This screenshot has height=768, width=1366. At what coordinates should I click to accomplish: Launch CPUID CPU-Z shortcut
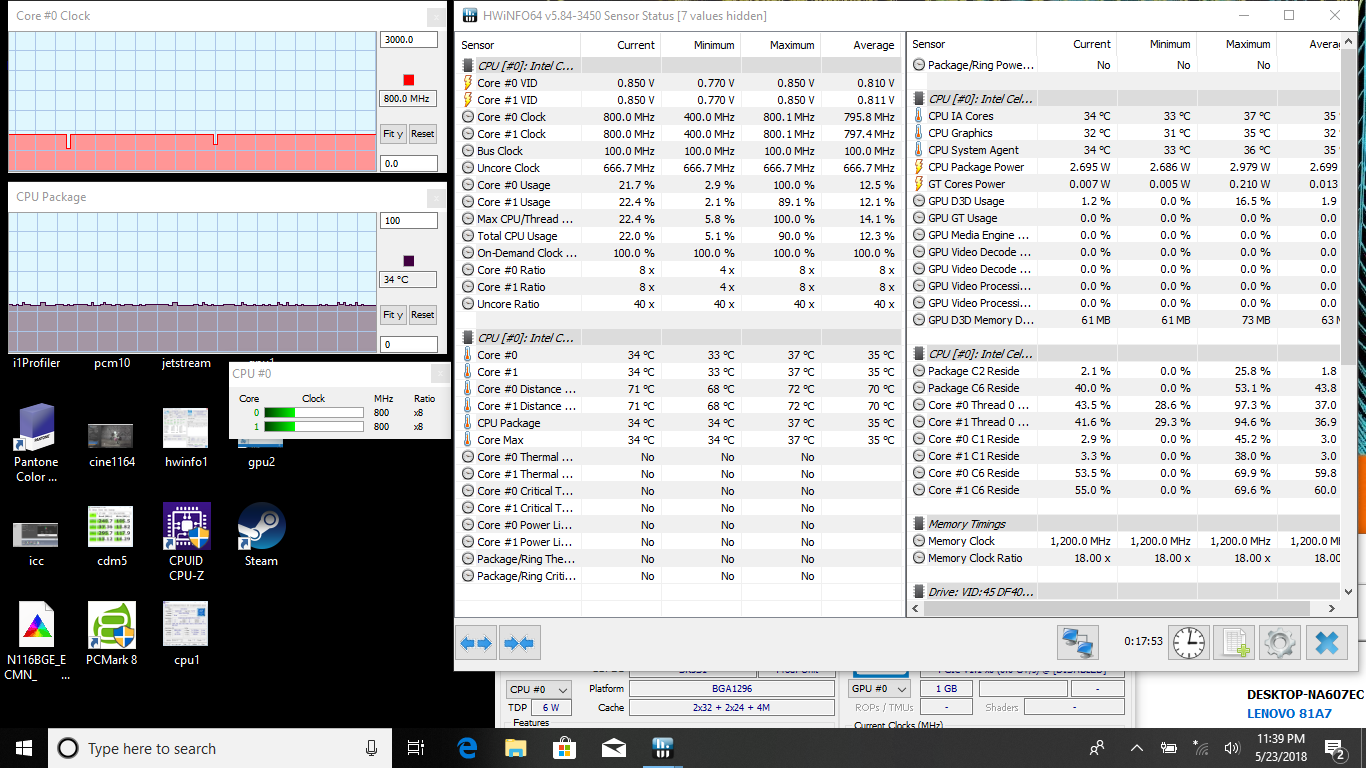coord(186,543)
